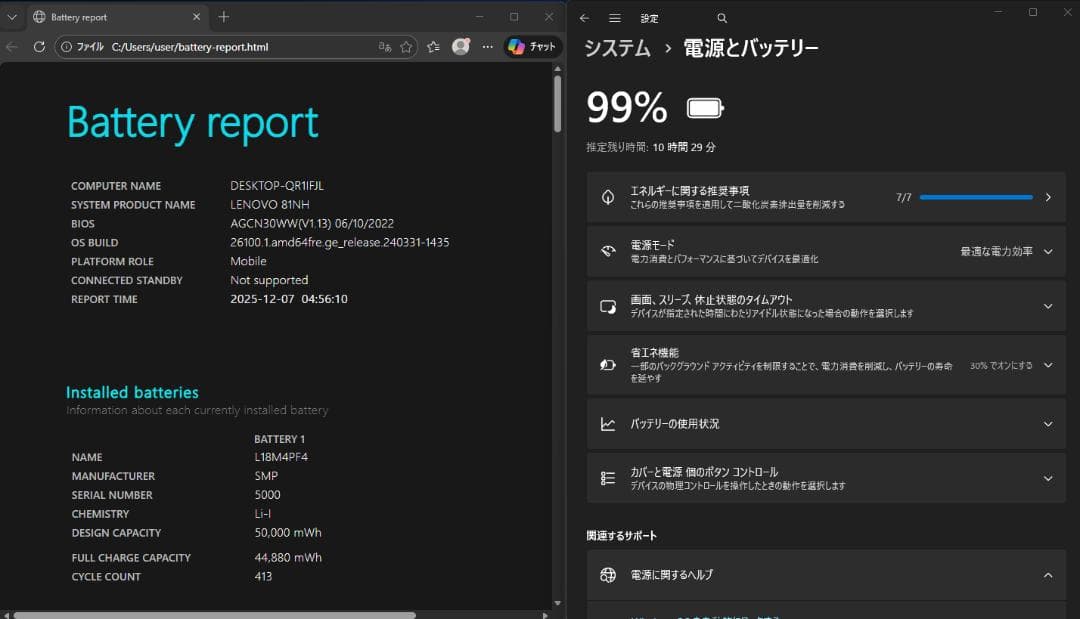The width and height of the screenshot is (1080, 619).
Task: Click the 省エネ機能 leaf icon
Action: [x=607, y=364]
